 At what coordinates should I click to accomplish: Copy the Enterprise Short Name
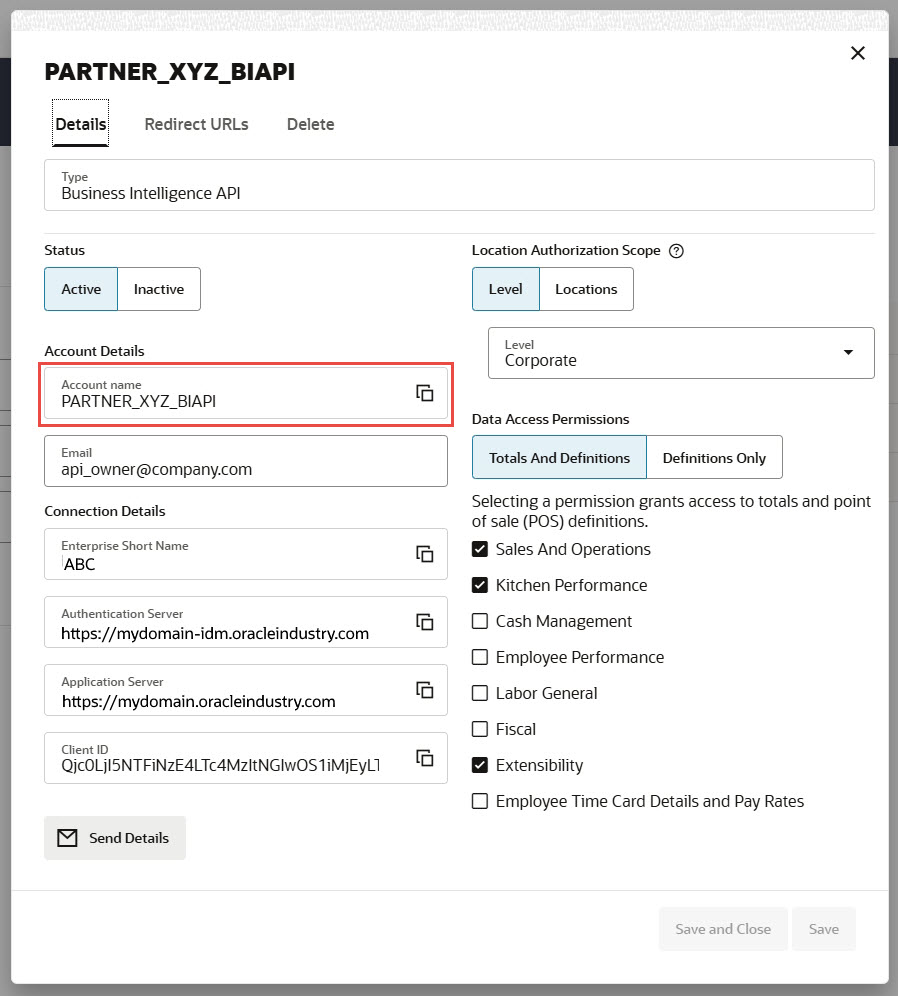(425, 554)
